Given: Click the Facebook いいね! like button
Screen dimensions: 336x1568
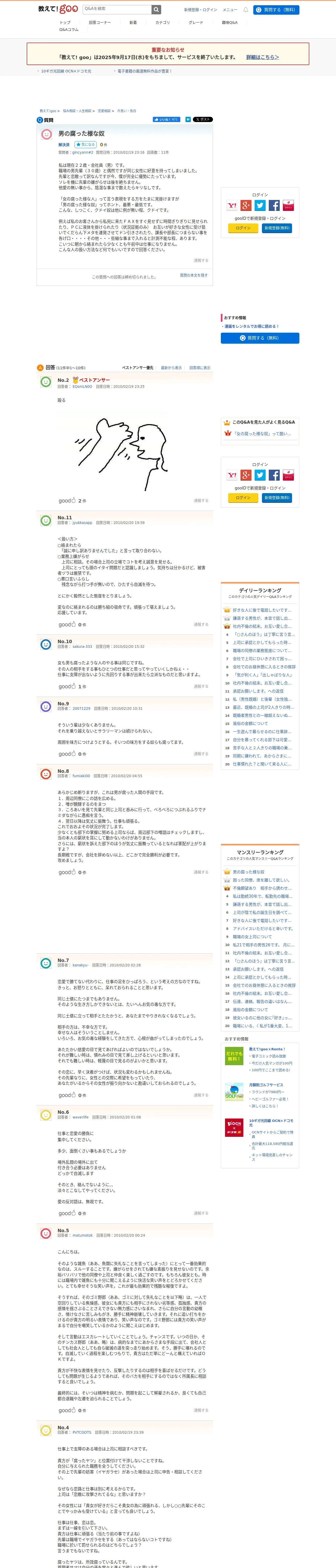Looking at the screenshot, I should coord(166,119).
